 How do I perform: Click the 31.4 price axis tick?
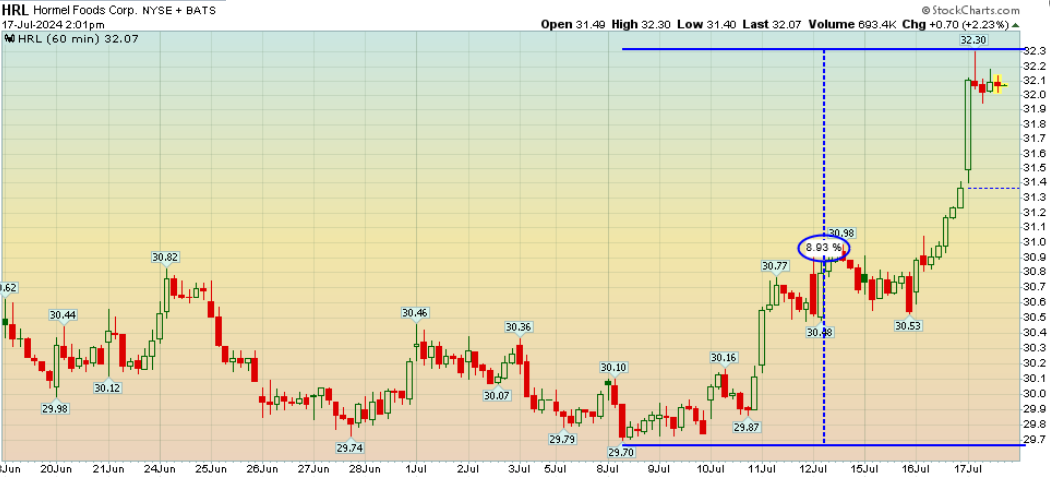pos(1035,182)
